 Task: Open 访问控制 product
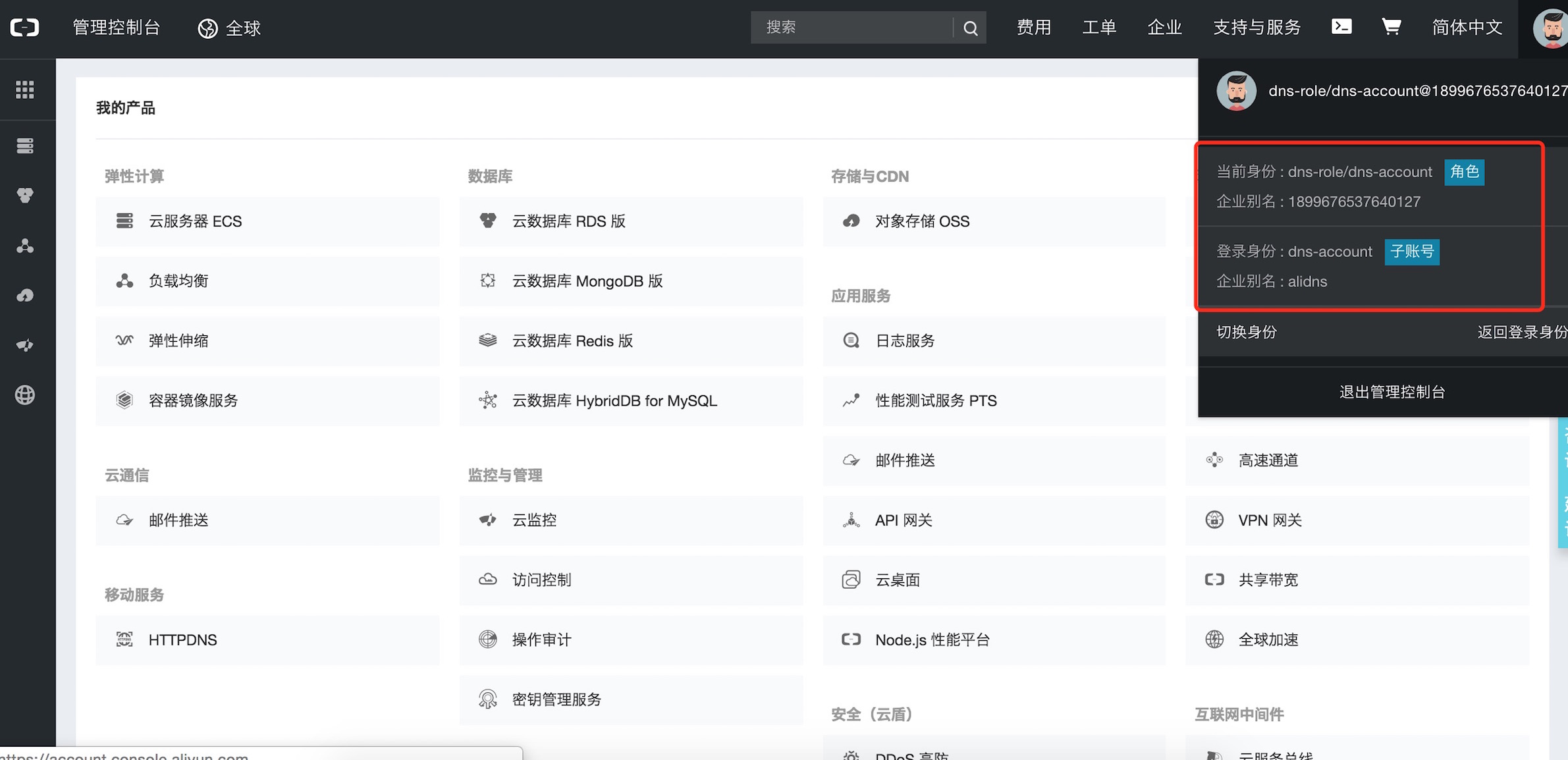click(x=631, y=580)
